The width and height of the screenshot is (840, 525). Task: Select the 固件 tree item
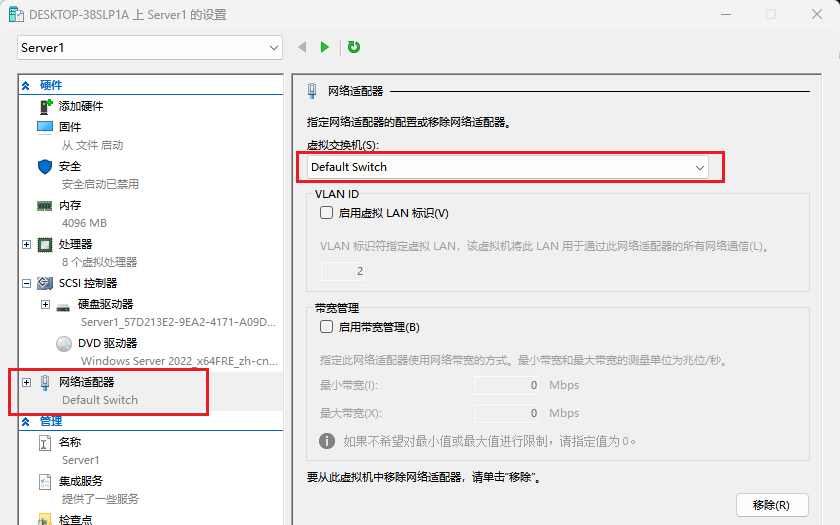click(x=70, y=127)
